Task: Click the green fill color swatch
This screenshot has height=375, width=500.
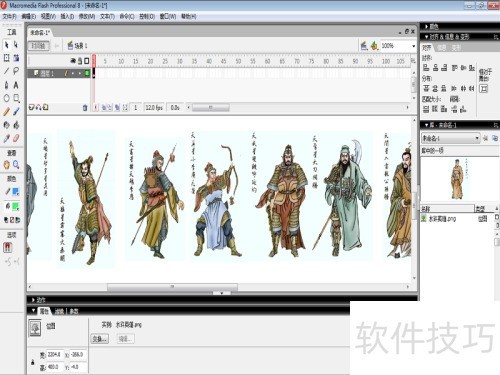Action: (x=15, y=206)
